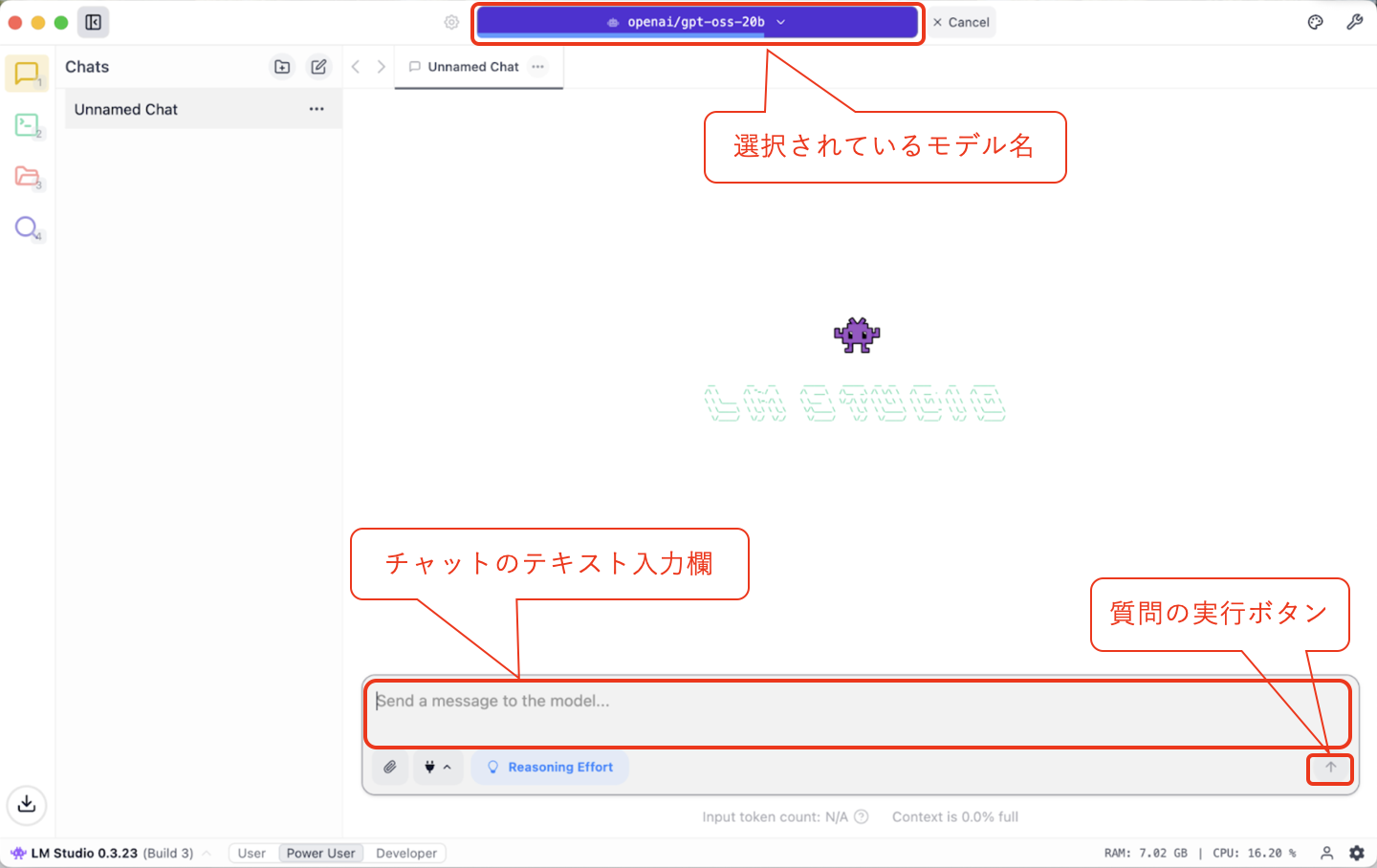Click the Chats panel heading

tap(87, 67)
